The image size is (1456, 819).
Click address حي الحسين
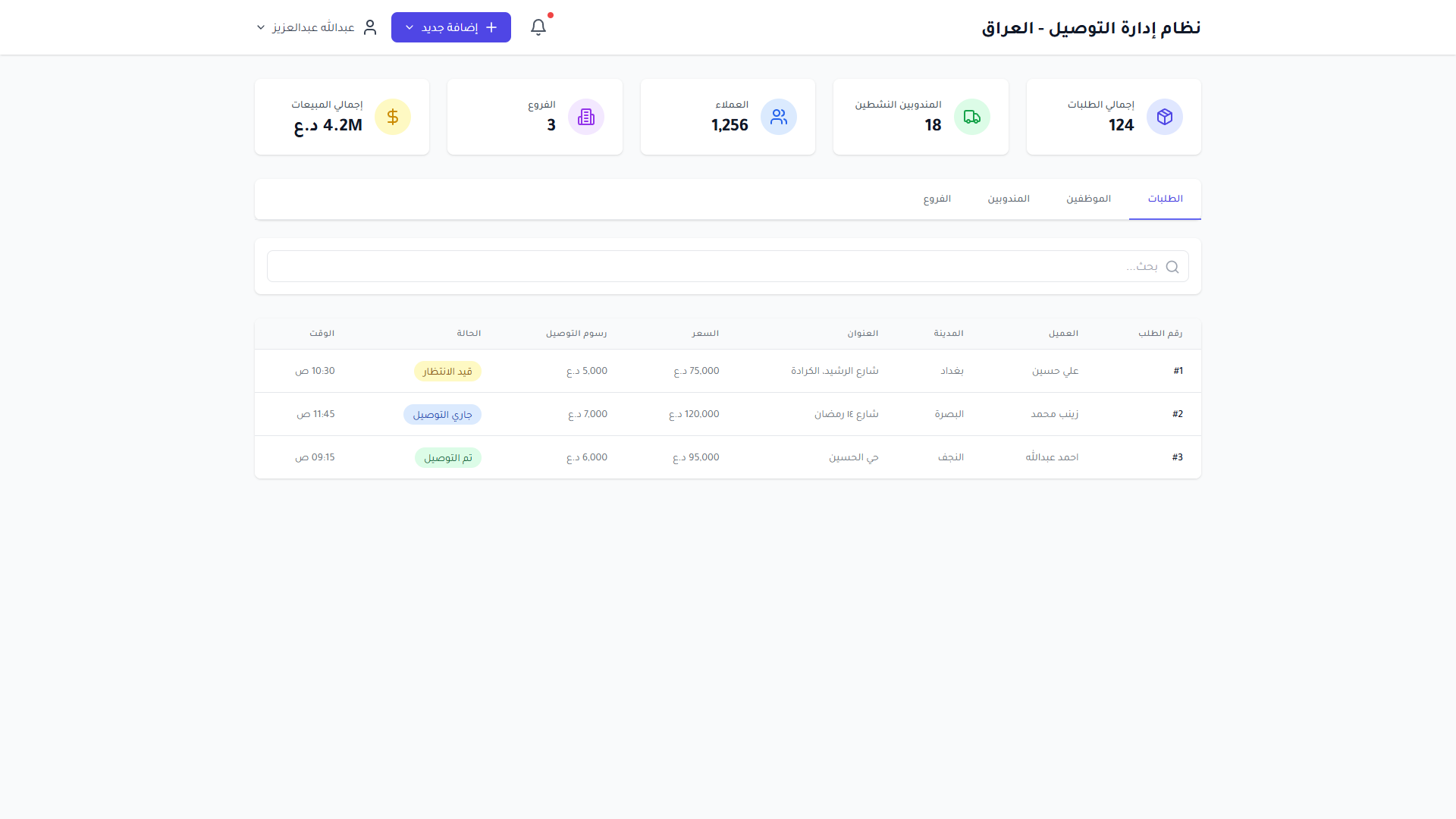[x=854, y=457]
